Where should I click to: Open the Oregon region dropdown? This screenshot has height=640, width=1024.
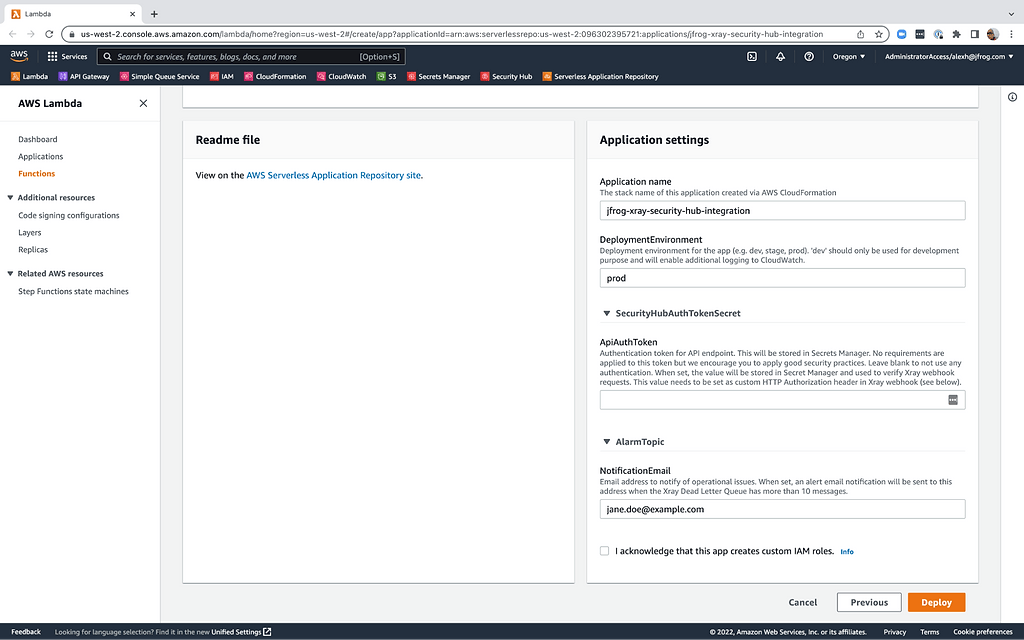(849, 57)
